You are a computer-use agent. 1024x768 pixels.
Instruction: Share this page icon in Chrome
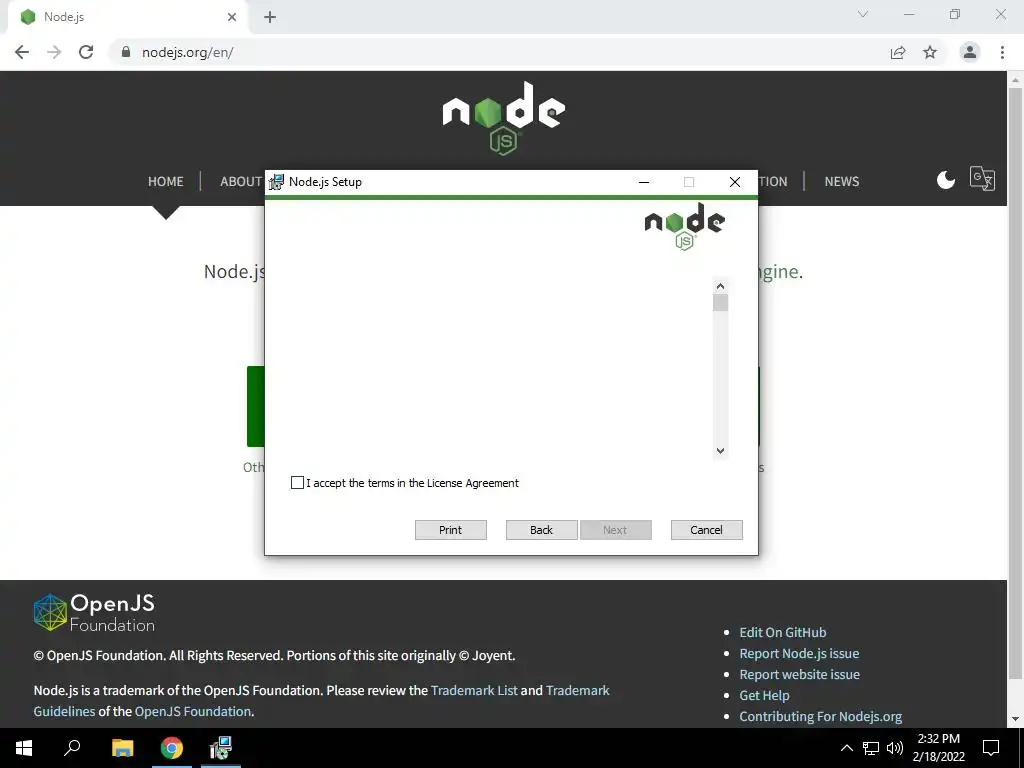click(x=898, y=52)
